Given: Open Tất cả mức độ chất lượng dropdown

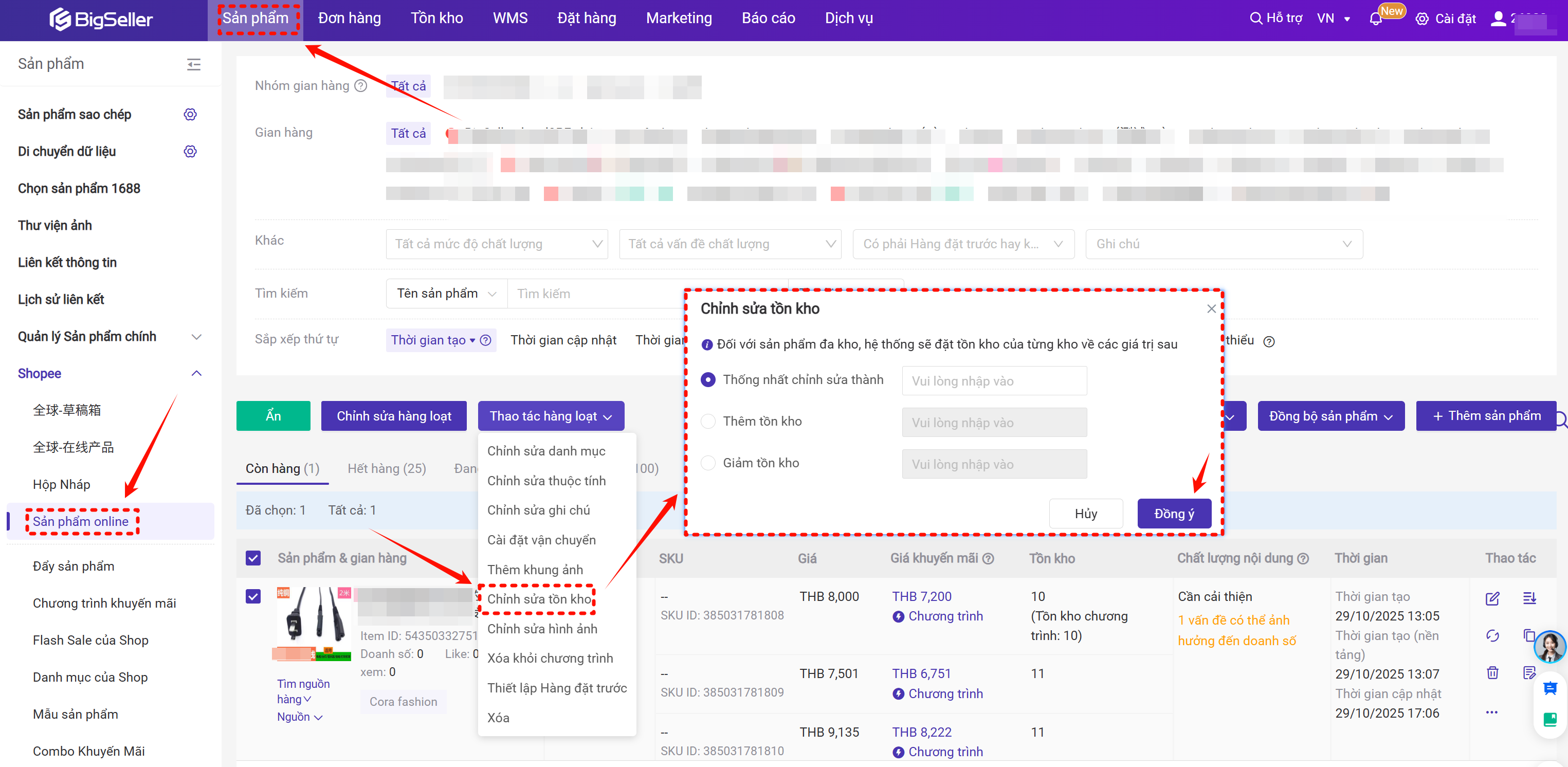Looking at the screenshot, I should click(497, 244).
